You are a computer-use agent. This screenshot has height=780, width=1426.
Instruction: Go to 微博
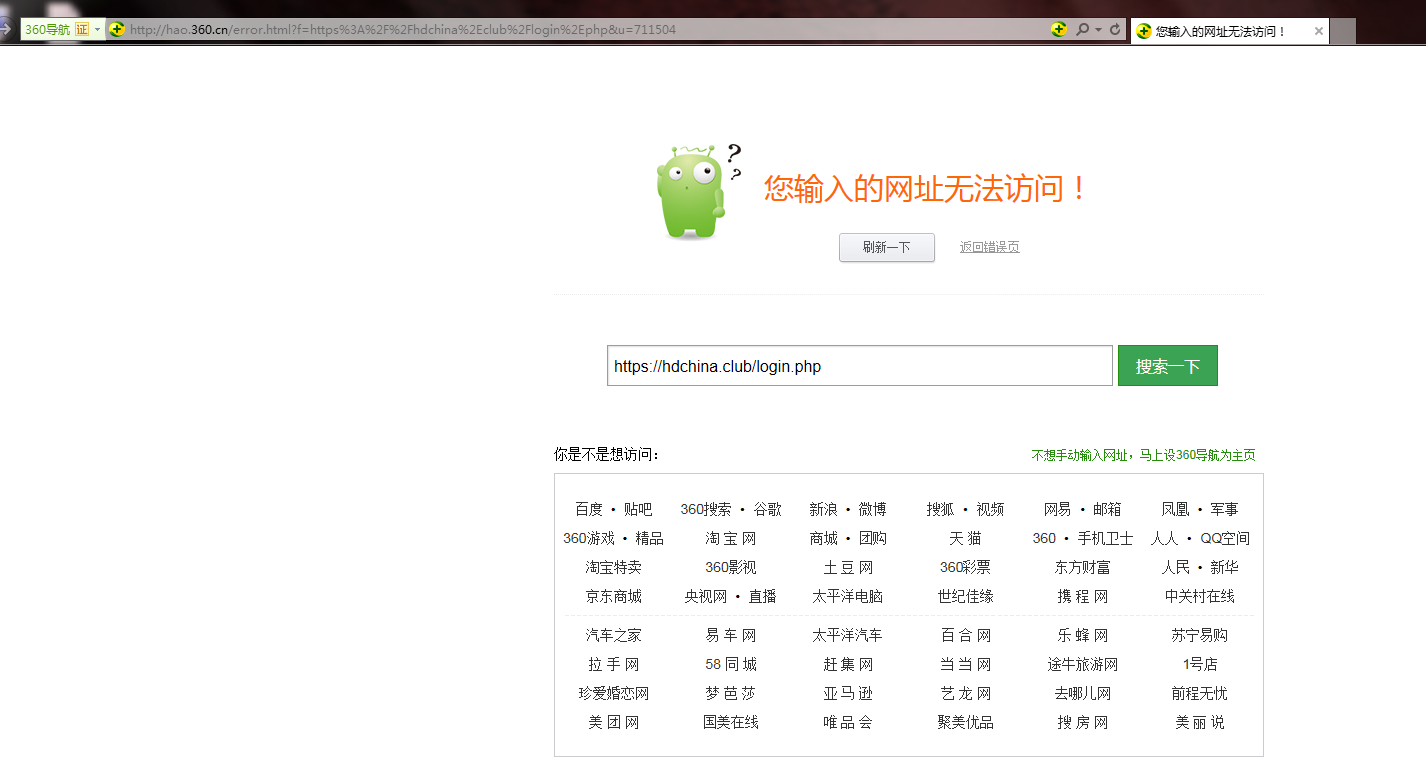click(x=873, y=509)
